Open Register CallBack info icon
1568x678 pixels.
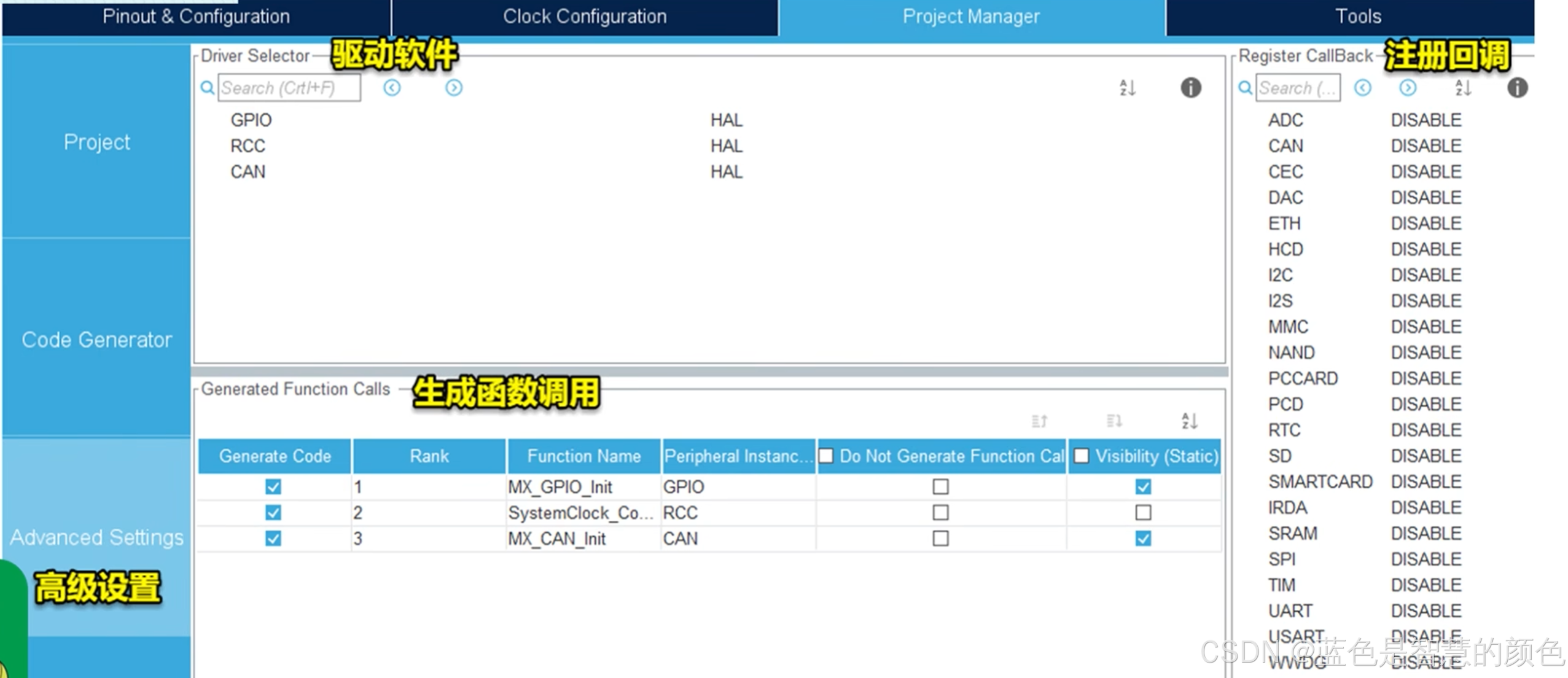coord(1517,88)
